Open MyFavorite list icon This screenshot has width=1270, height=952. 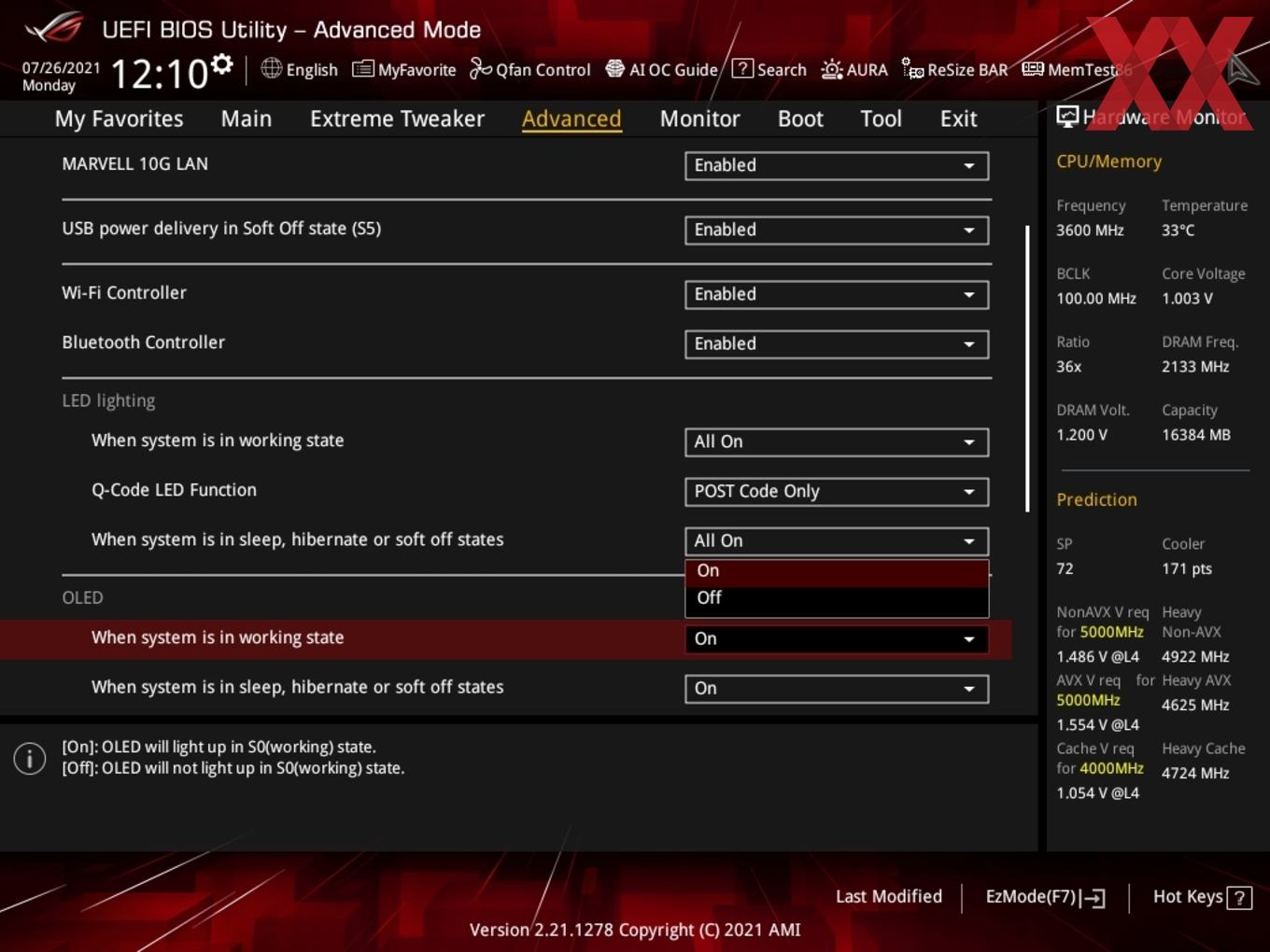click(362, 69)
